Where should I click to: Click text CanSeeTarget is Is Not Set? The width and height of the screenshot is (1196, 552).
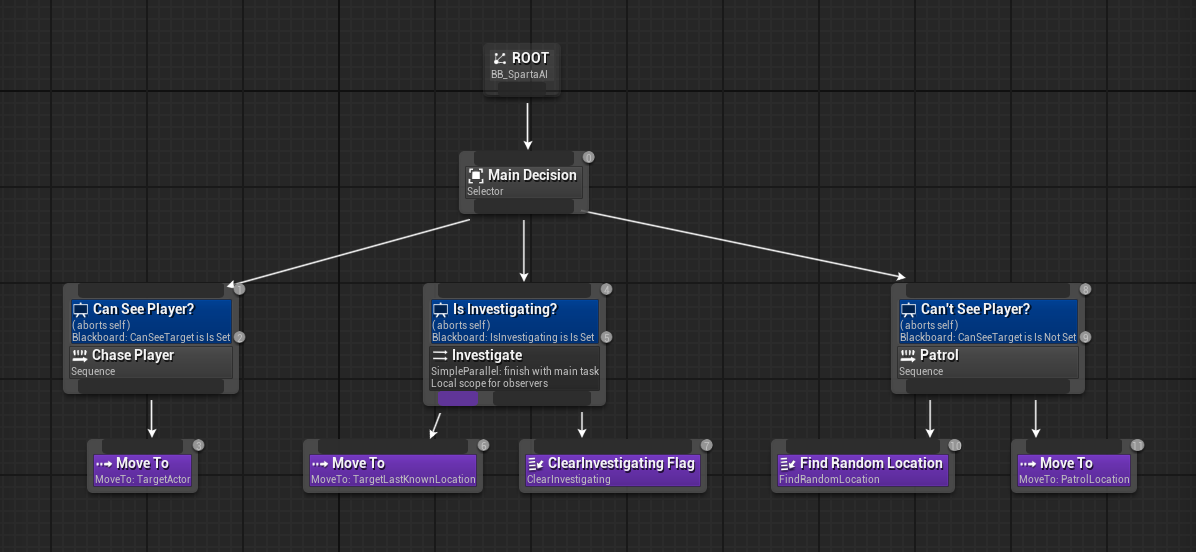point(1017,337)
